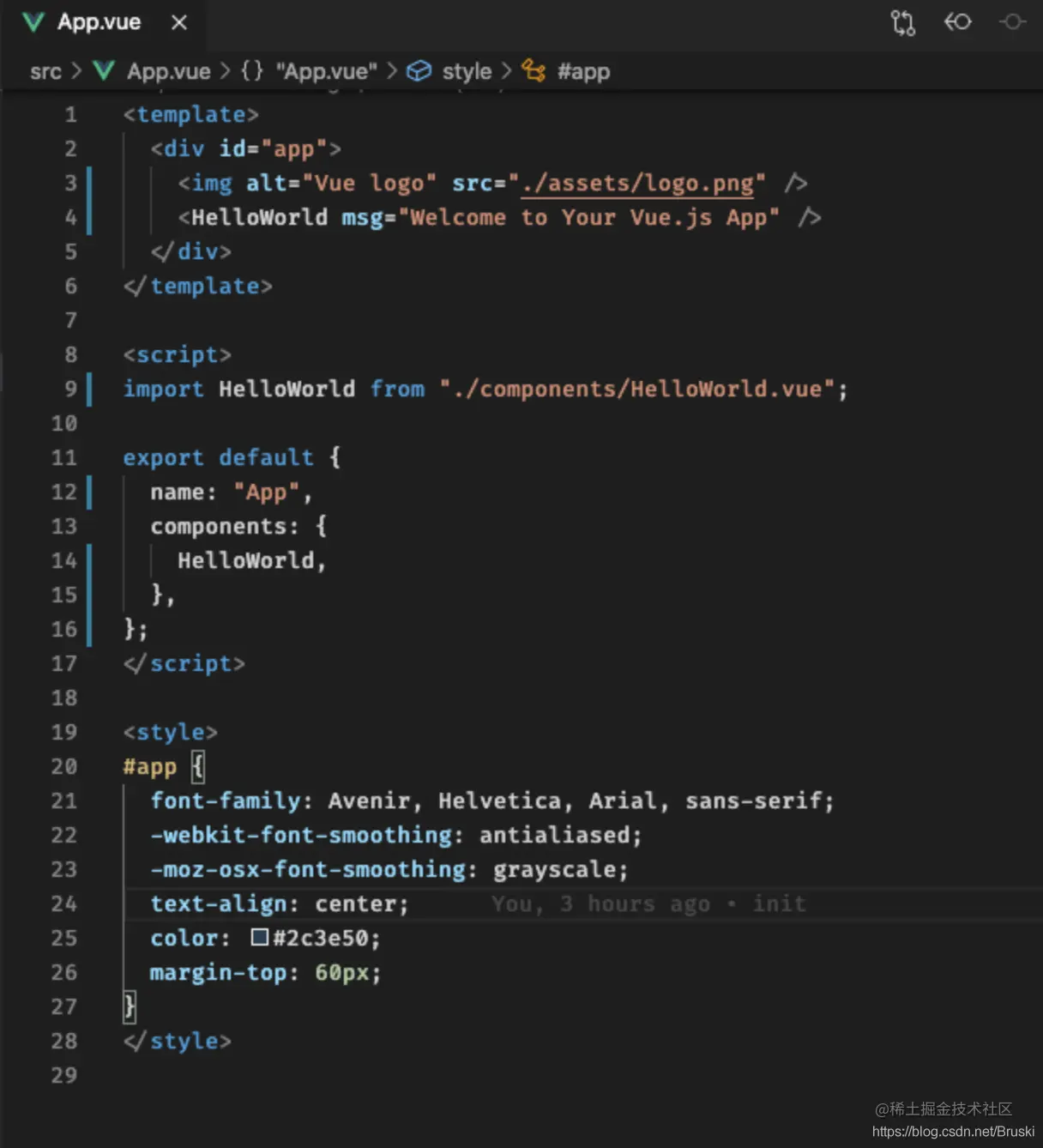1043x1148 pixels.
Task: Click the curly braces icon in breadcrumb
Action: pyautogui.click(x=251, y=70)
